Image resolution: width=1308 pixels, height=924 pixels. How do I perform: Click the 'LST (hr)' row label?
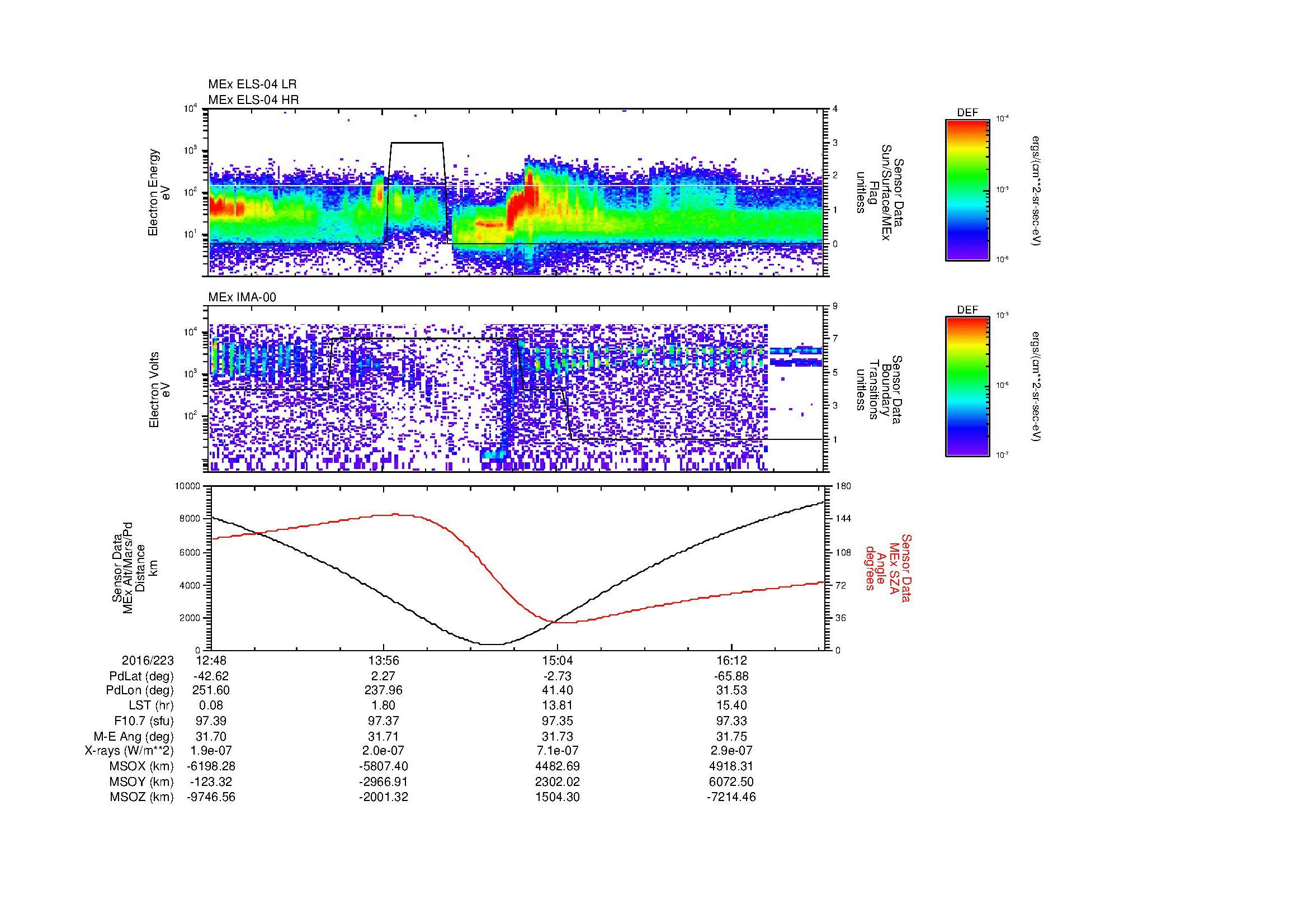151,705
